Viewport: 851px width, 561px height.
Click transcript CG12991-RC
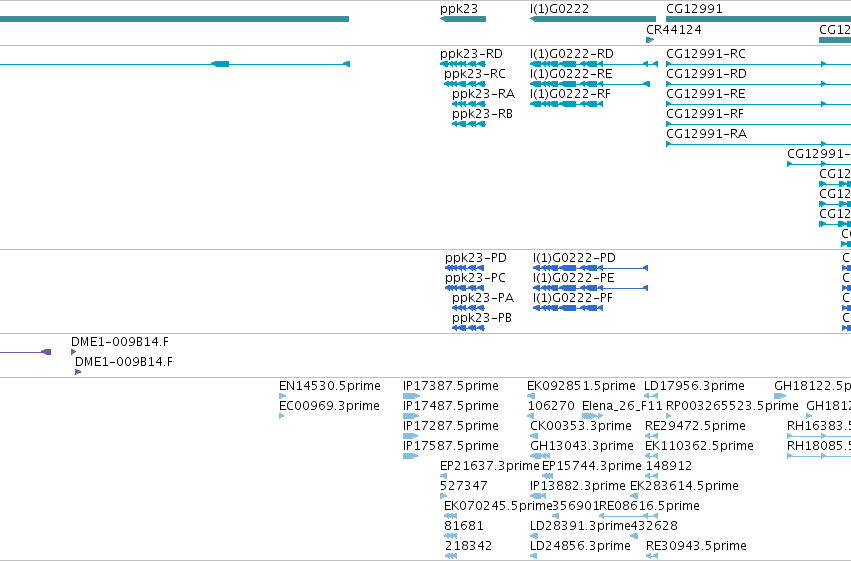coord(706,54)
